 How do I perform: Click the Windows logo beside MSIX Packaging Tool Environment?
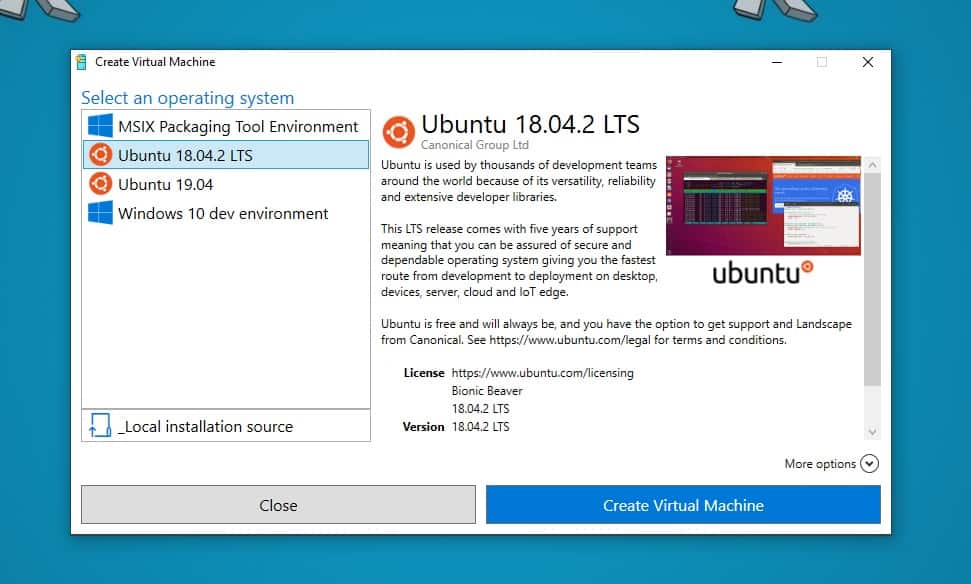100,126
